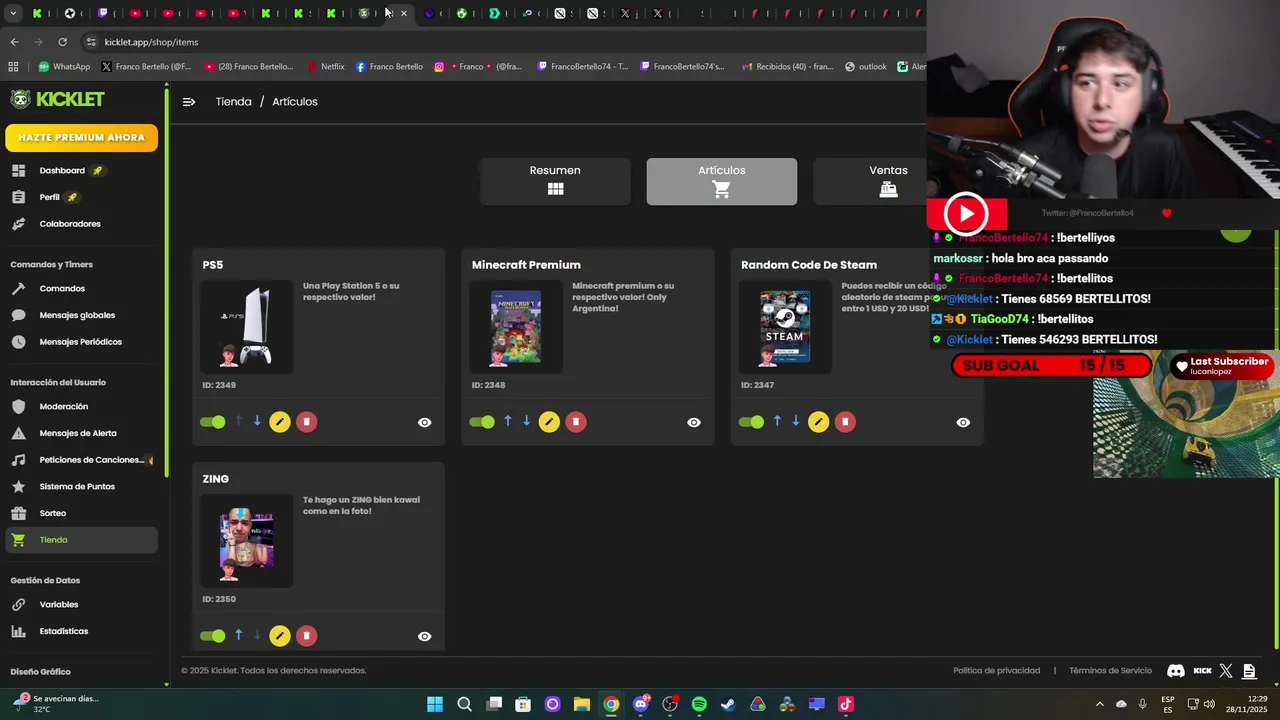
Task: Open the browser tab search dropdown
Action: click(13, 13)
